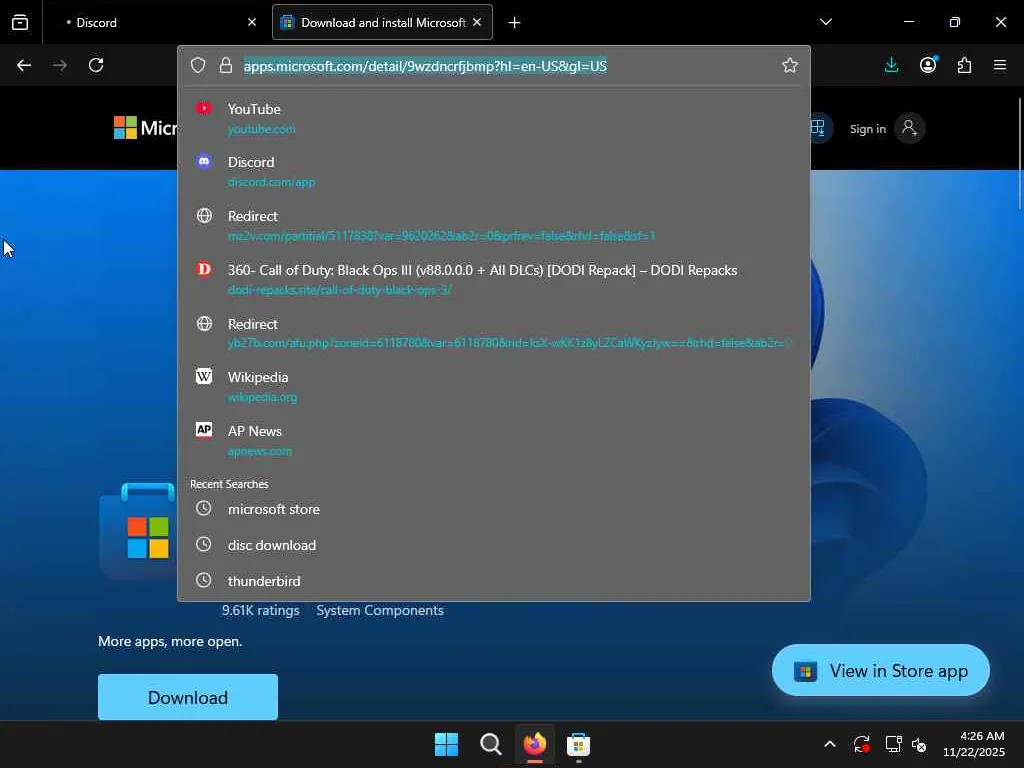Bookmark this page with the star
The image size is (1024, 768).
point(790,65)
